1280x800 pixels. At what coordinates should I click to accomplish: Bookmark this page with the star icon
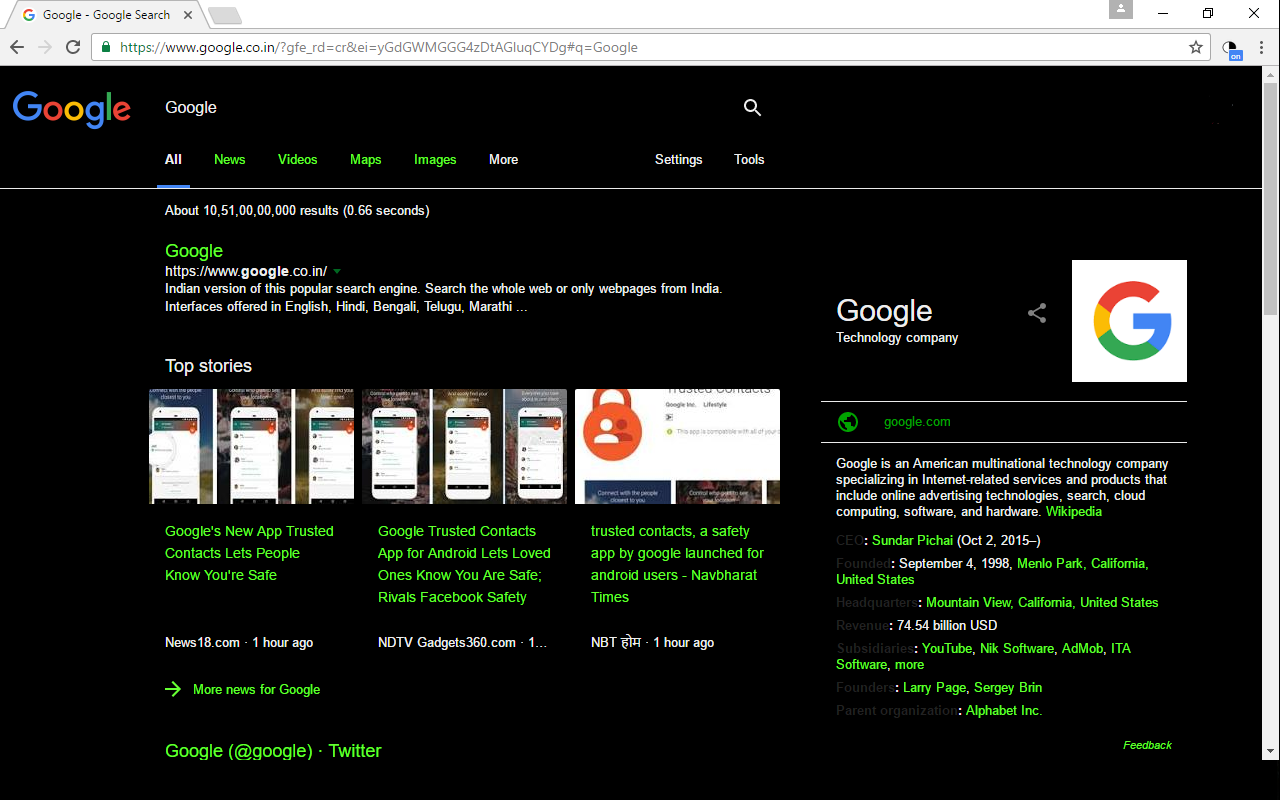[1196, 47]
